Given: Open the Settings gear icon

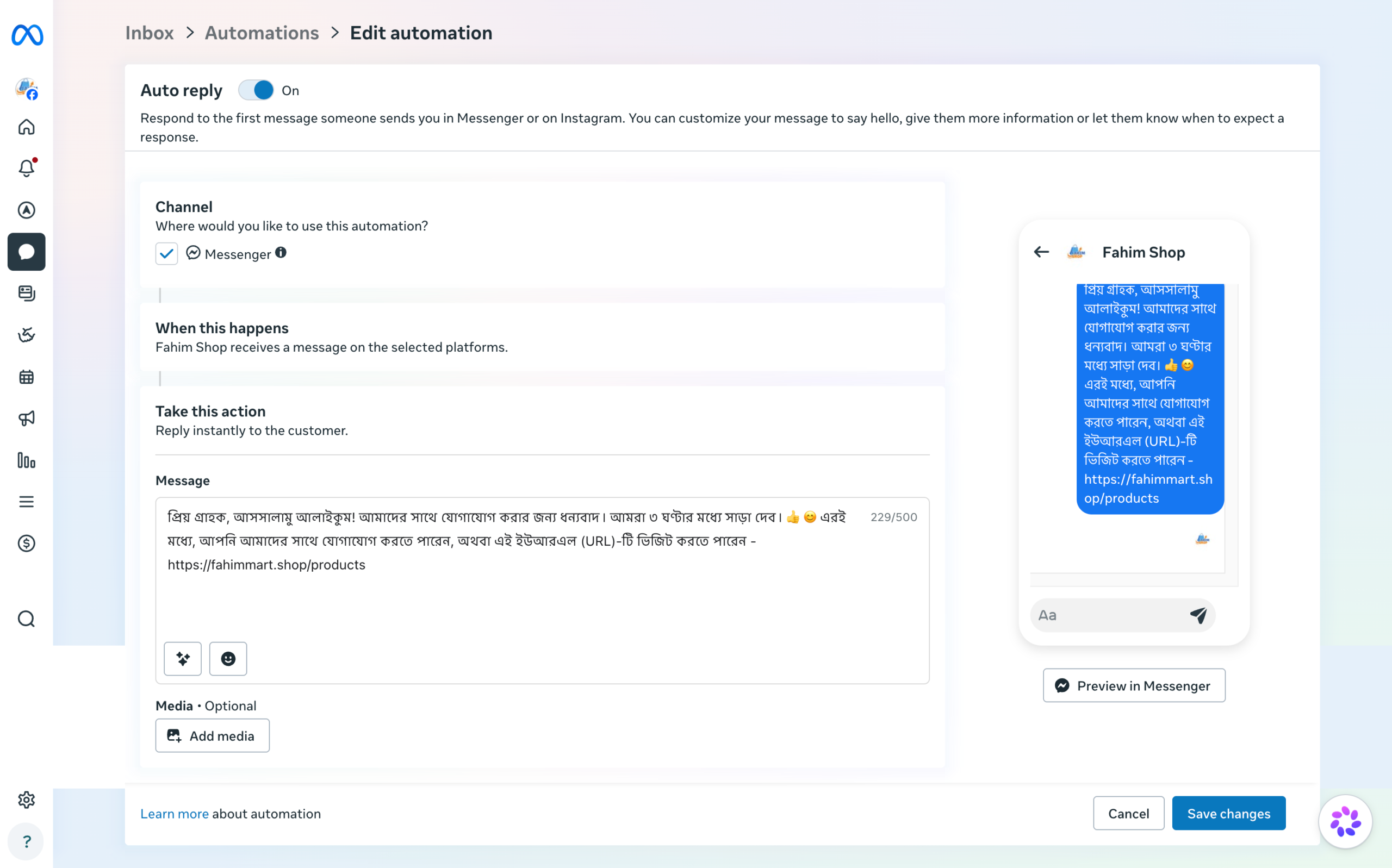Looking at the screenshot, I should 27,800.
